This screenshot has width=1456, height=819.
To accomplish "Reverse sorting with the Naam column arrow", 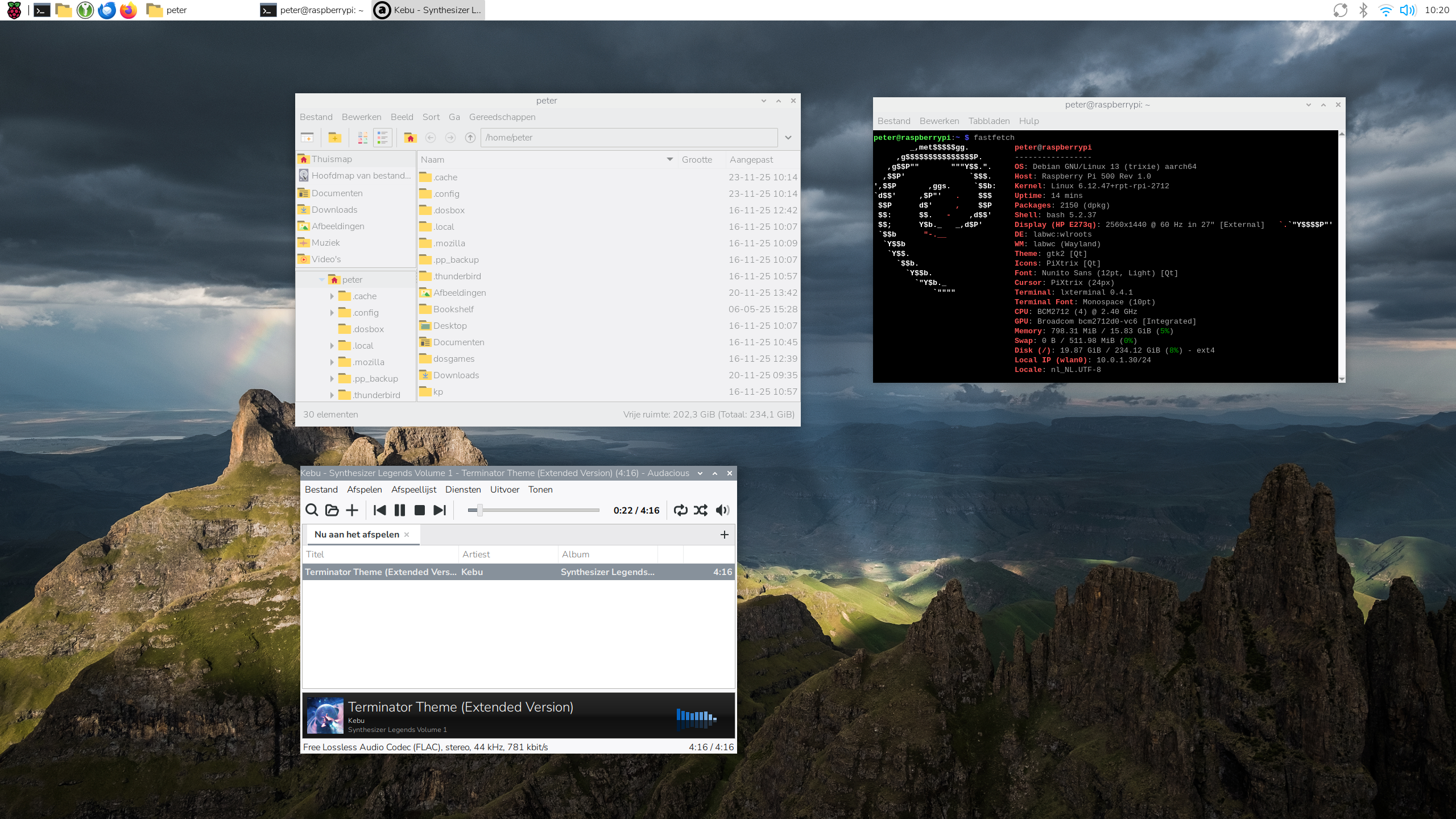I will pyautogui.click(x=669, y=160).
